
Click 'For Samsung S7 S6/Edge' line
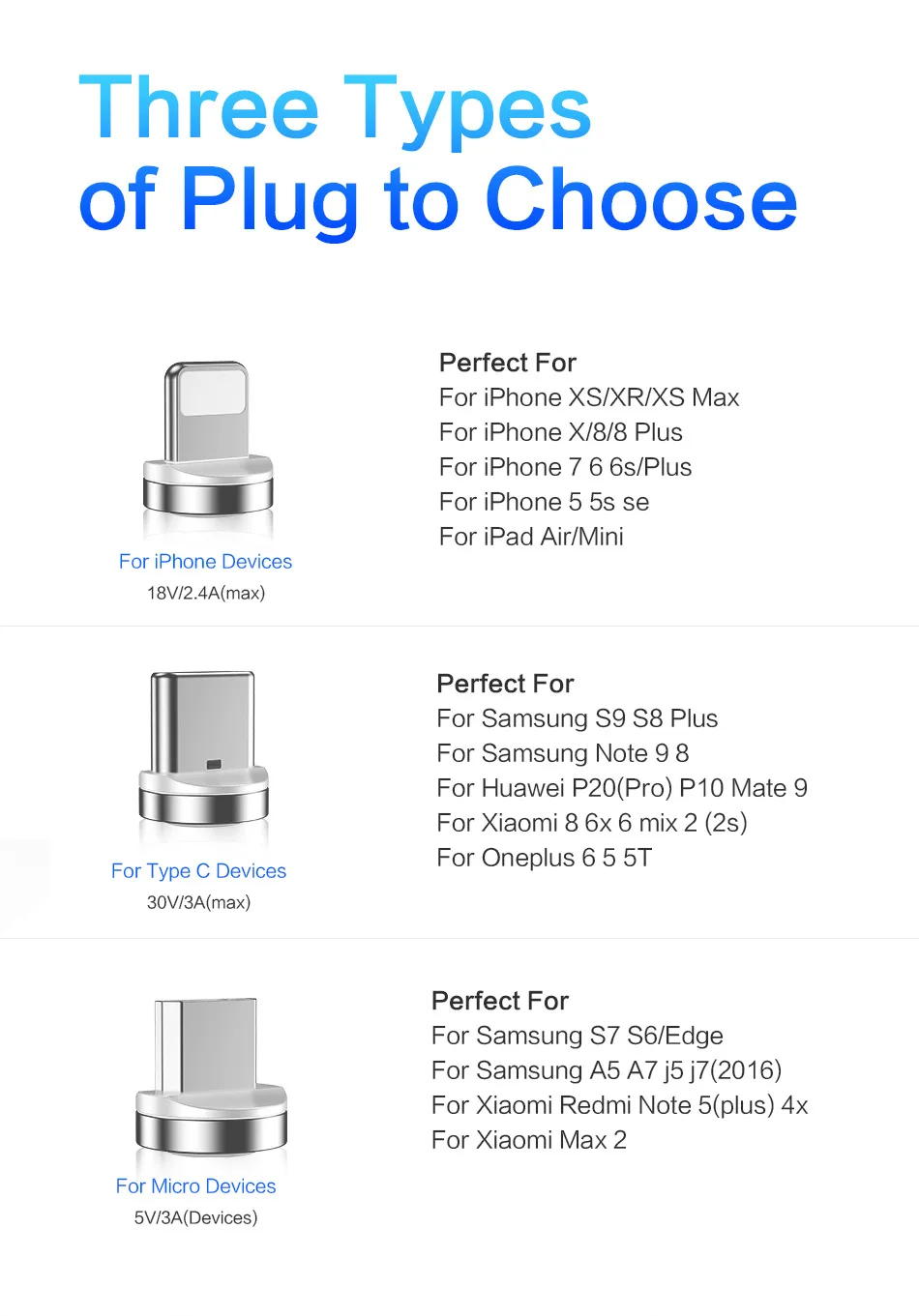(x=578, y=1036)
